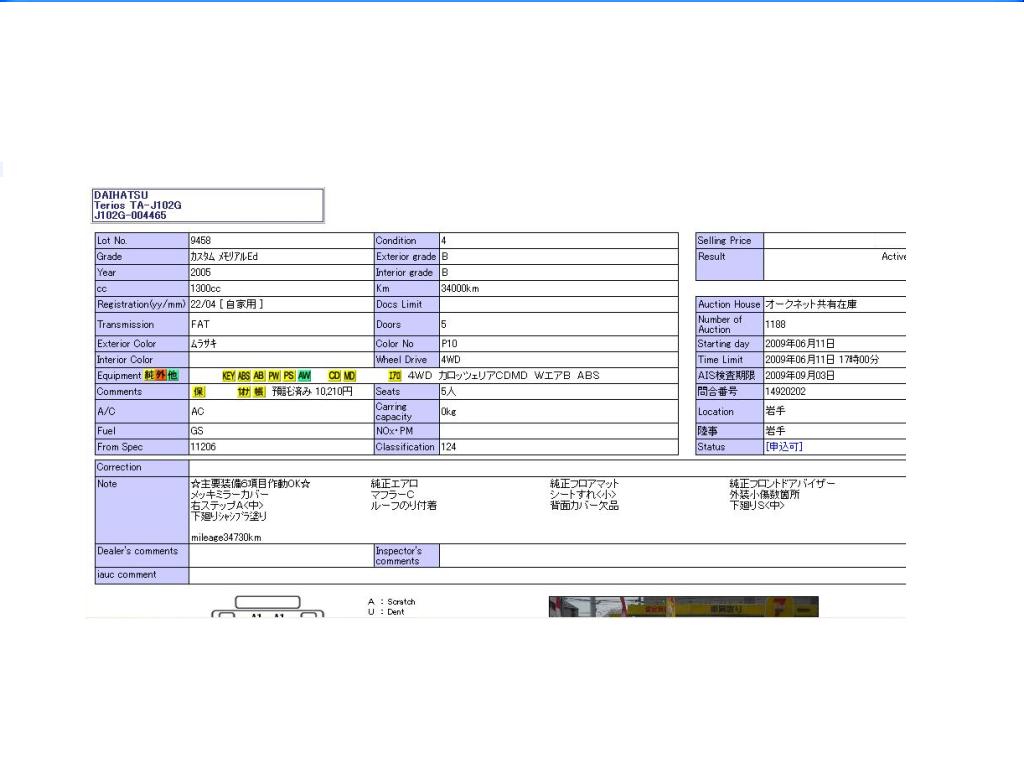The height and width of the screenshot is (768, 1024).
Task: Click the 保 badge in Comments row
Action: tap(199, 392)
